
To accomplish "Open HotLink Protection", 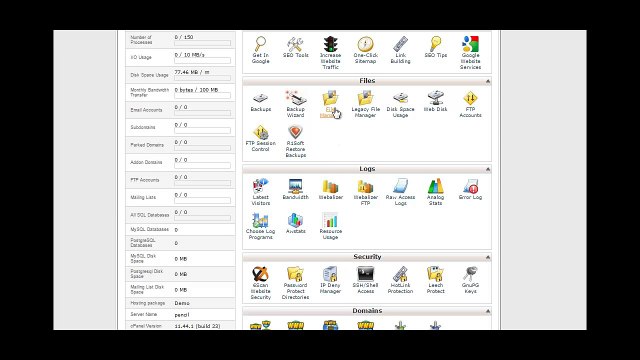I will tap(400, 280).
